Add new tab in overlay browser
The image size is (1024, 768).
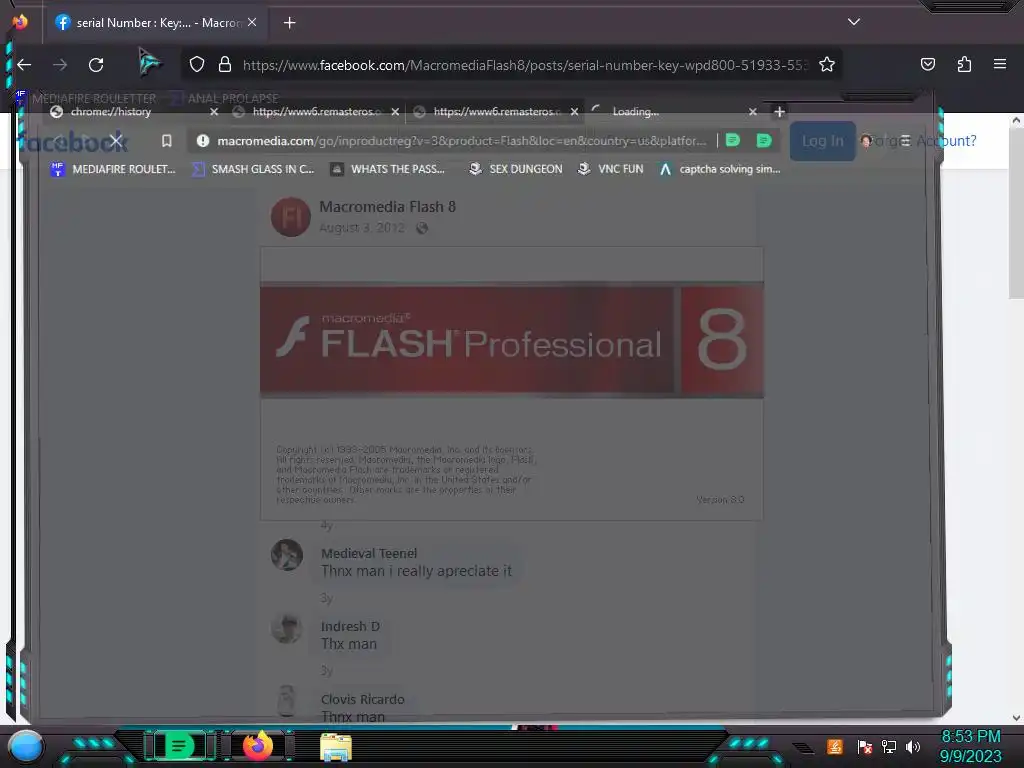(779, 112)
